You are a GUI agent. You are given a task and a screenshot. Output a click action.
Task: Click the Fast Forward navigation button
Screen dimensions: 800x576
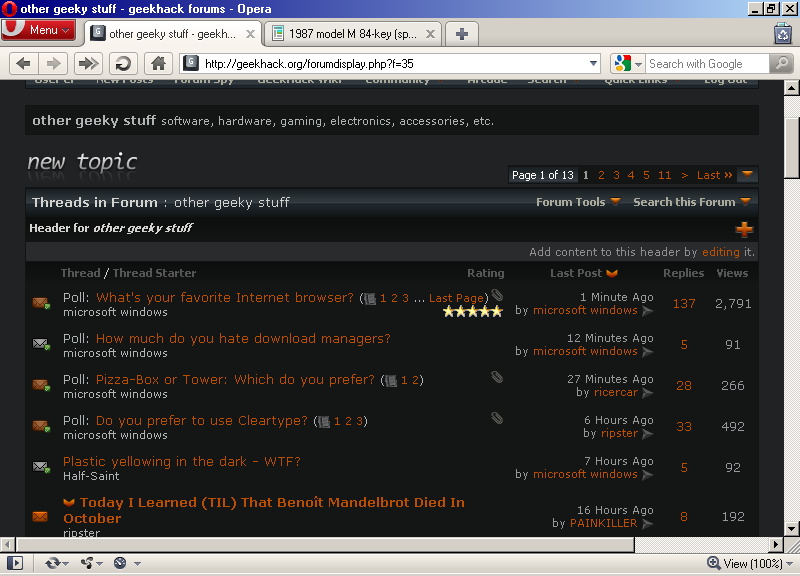coord(88,63)
